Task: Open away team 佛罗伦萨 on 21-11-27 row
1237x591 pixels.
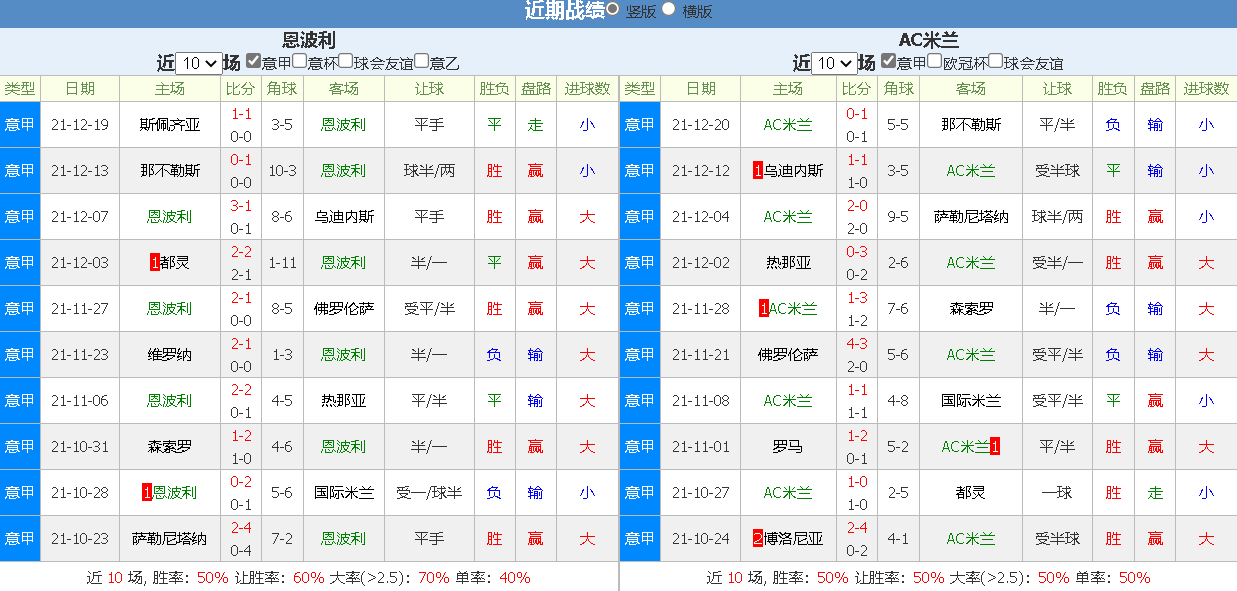Action: 344,309
